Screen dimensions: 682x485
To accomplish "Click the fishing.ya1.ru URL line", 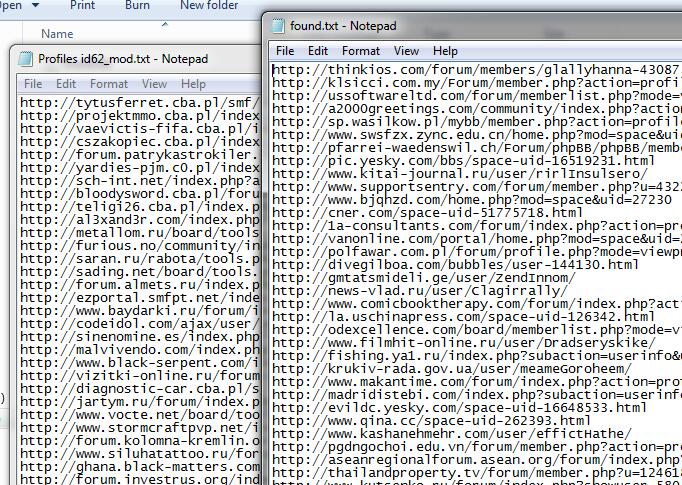I will tap(477, 356).
